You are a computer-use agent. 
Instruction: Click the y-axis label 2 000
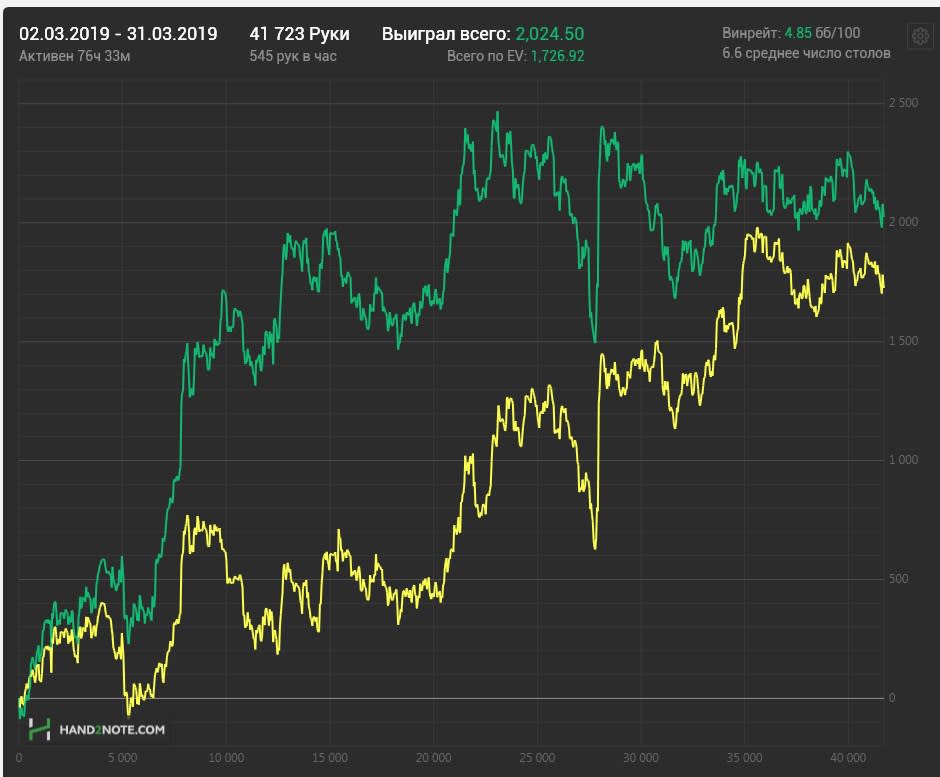(x=903, y=222)
